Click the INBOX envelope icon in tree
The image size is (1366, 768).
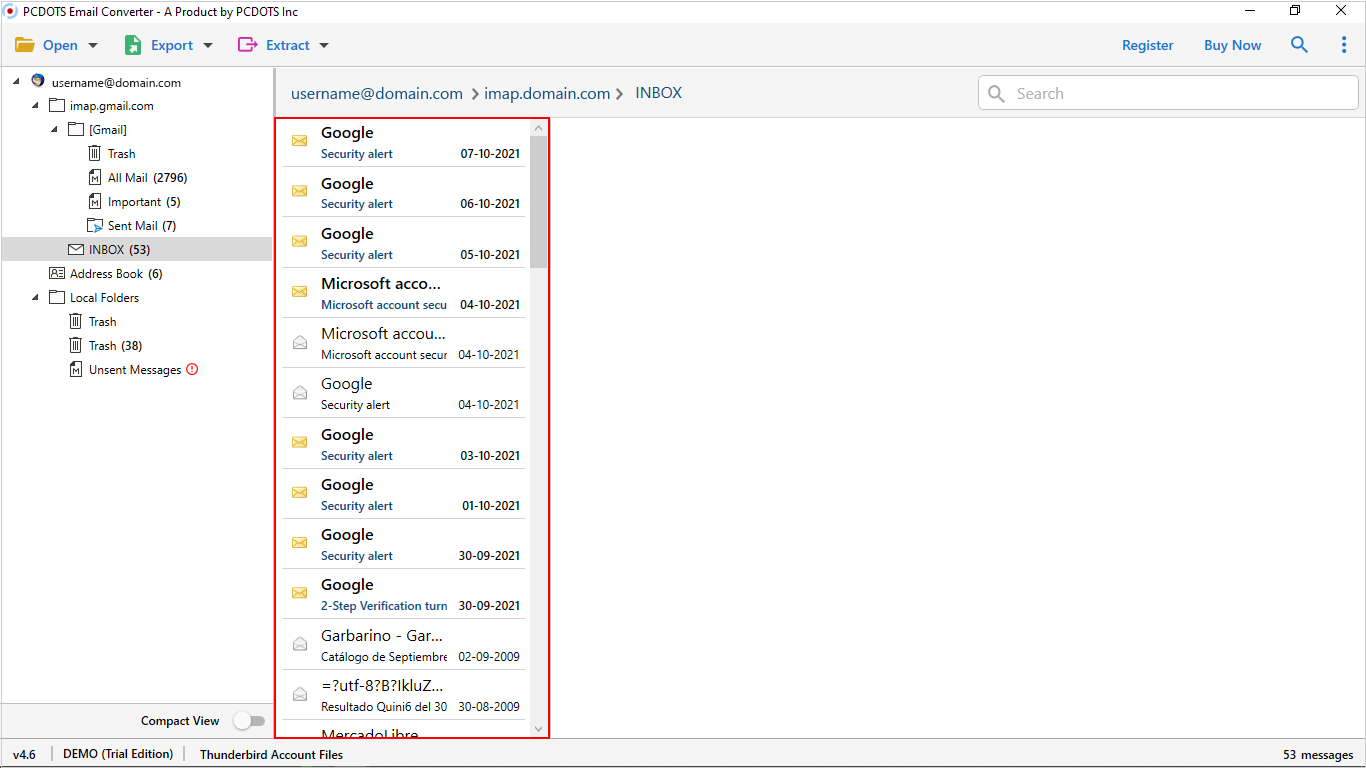pyautogui.click(x=76, y=249)
